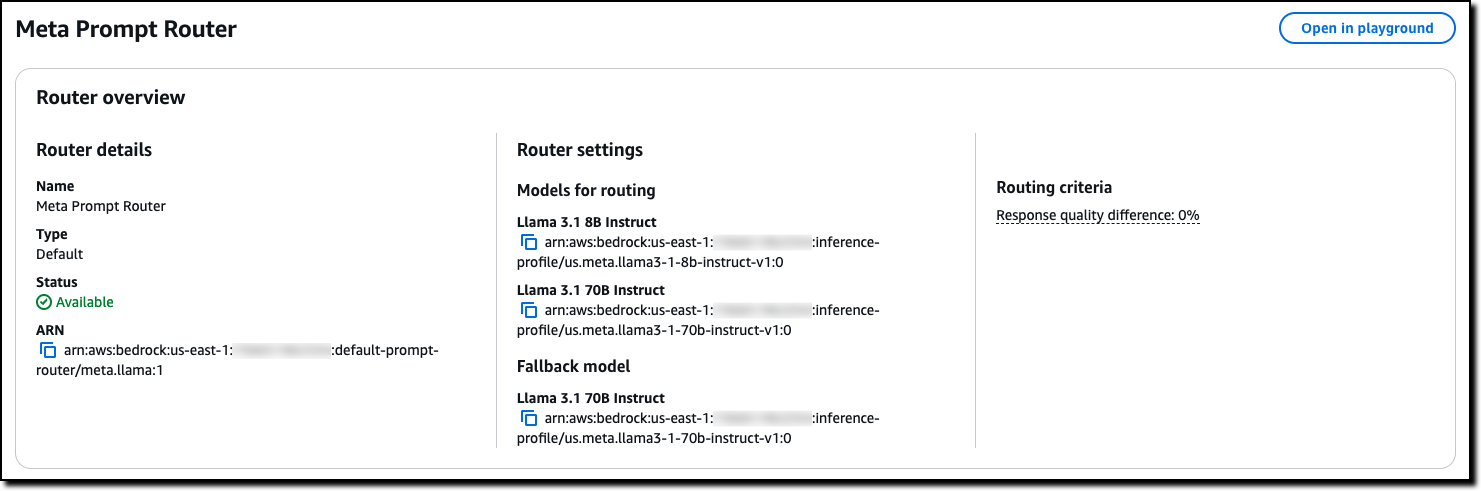Copy the router ARN with the copy icon
The height and width of the screenshot is (491, 1481).
pyautogui.click(x=47, y=350)
